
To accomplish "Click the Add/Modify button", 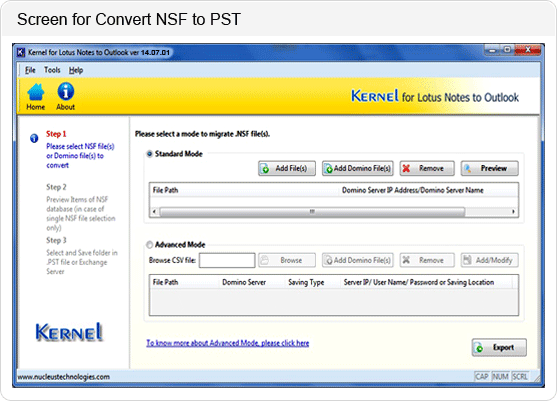I will point(490,260).
